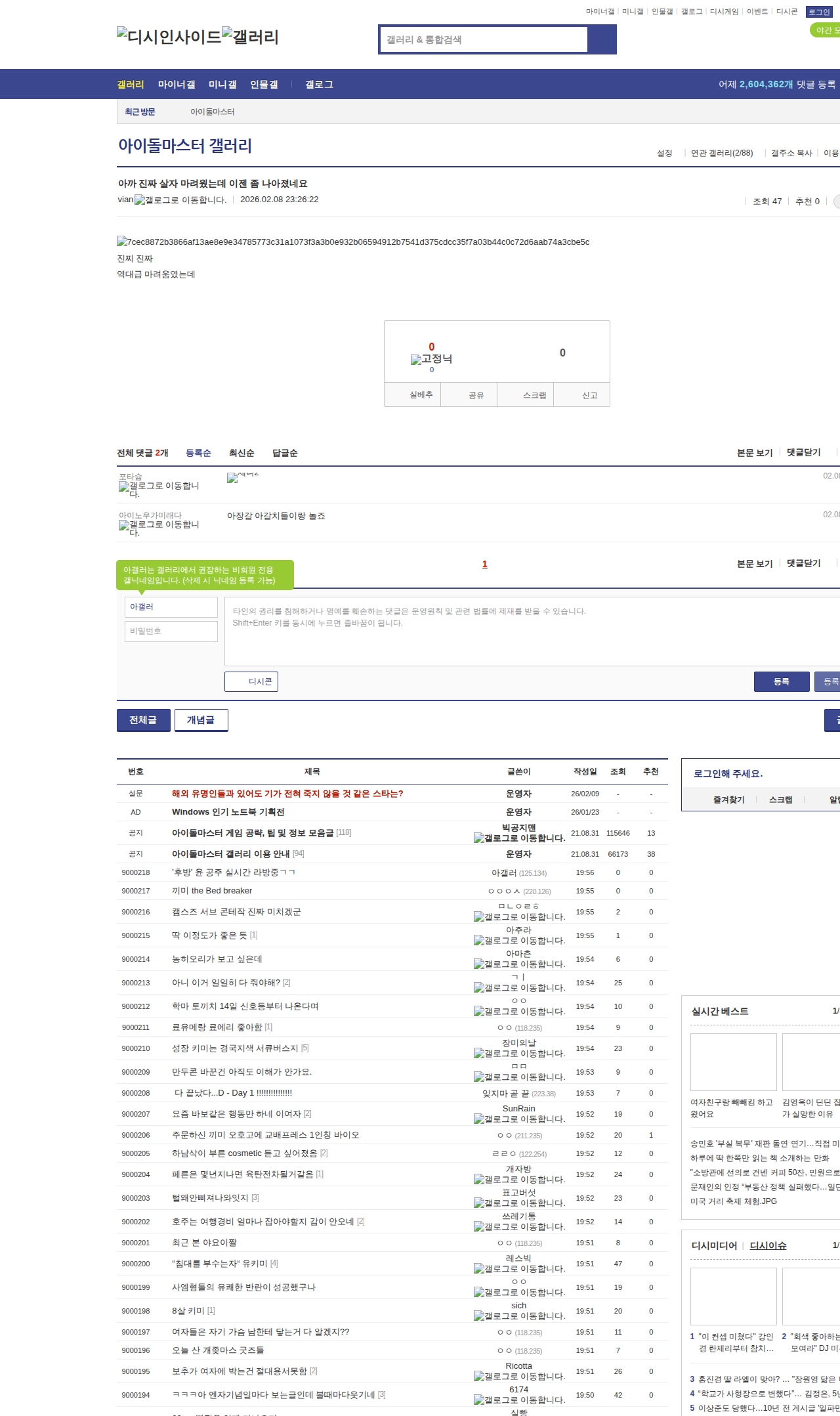Click the DCInside logo image
The height and width of the screenshot is (1416, 840).
(169, 37)
